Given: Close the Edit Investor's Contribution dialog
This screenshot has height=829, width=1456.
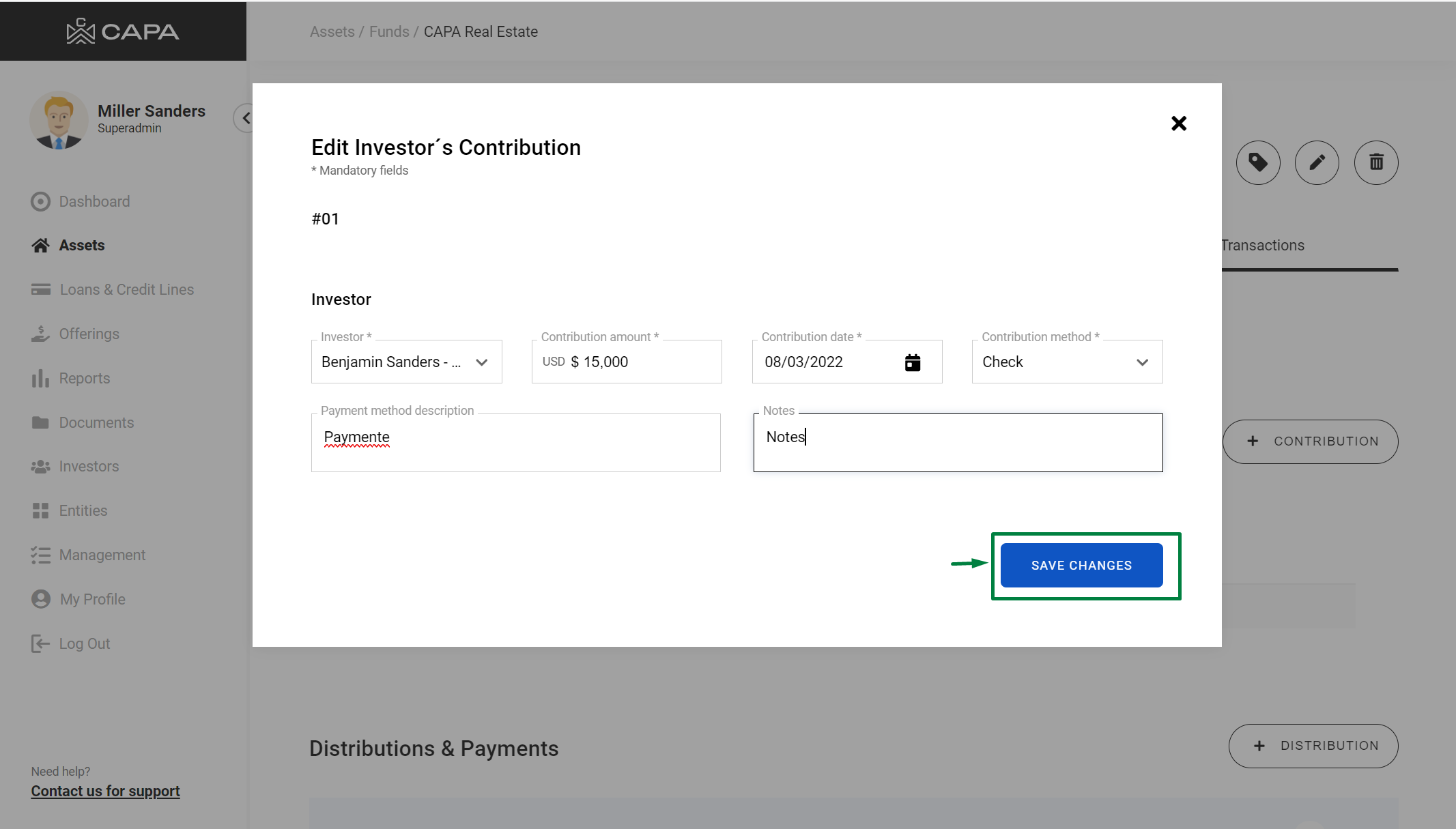Looking at the screenshot, I should 1178,123.
